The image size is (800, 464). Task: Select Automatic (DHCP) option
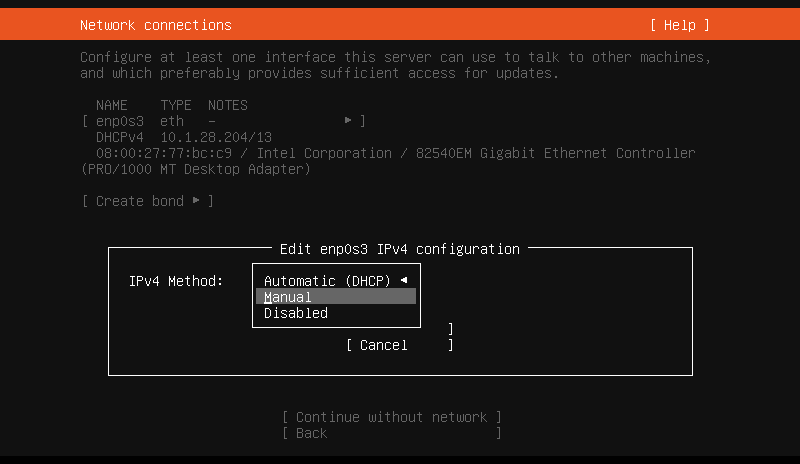[327, 281]
